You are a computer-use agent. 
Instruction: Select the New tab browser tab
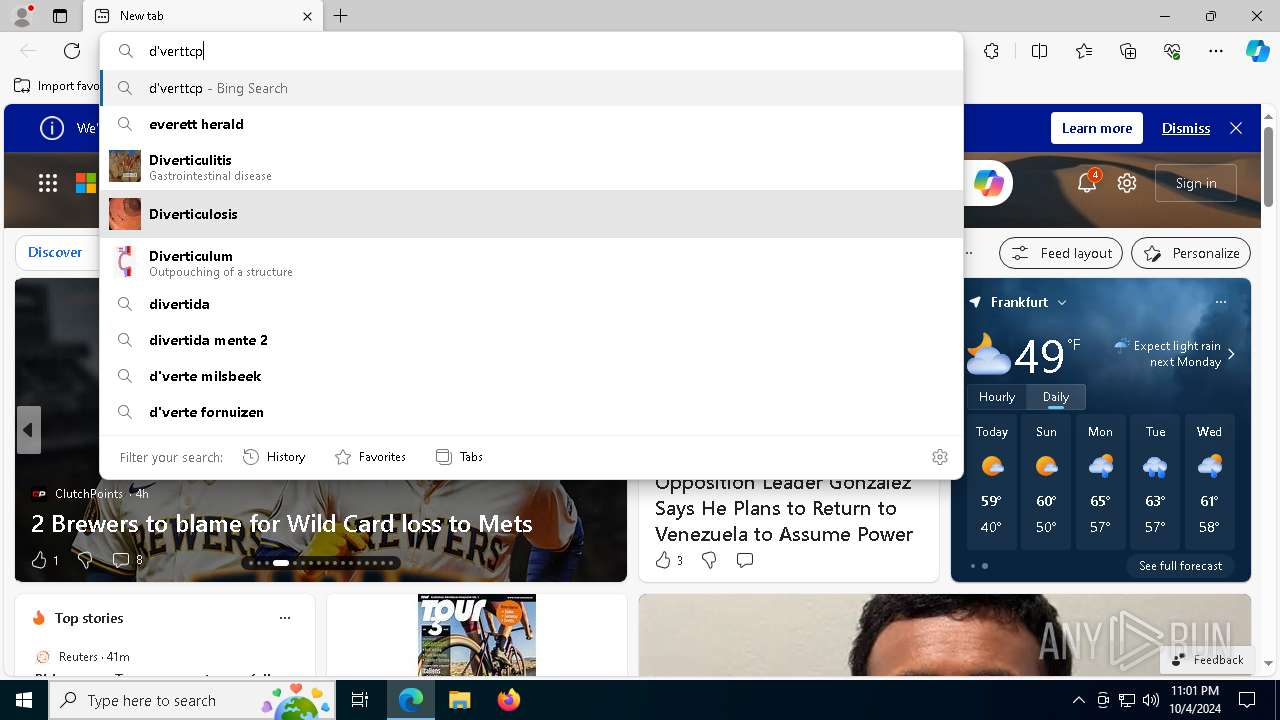pyautogui.click(x=203, y=16)
